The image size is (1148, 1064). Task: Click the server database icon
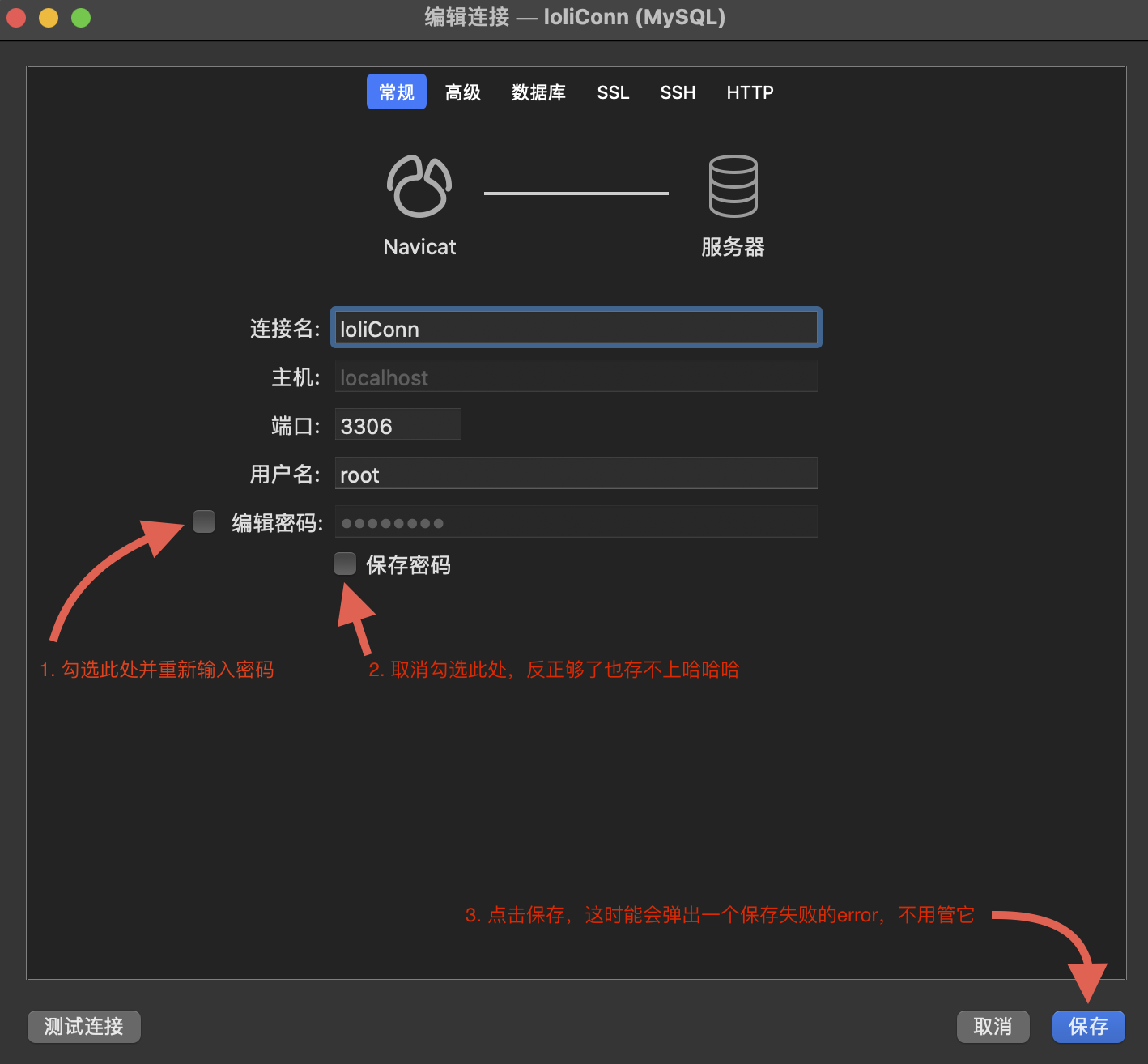[733, 186]
